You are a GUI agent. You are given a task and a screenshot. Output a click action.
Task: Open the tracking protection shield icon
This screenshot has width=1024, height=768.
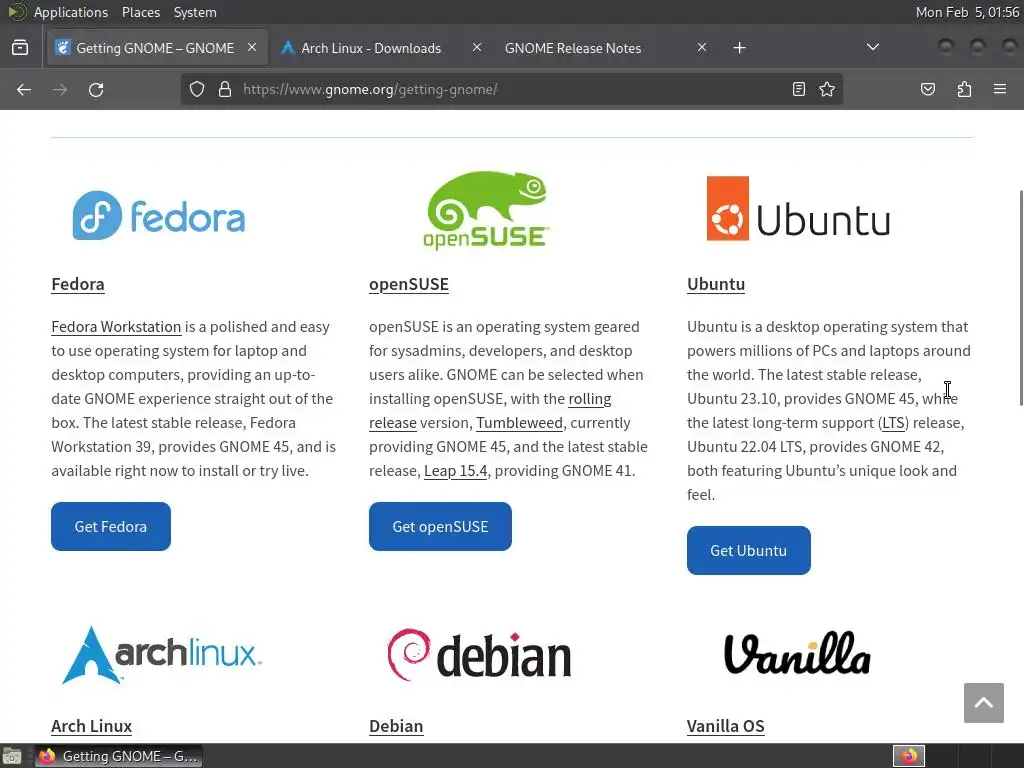click(x=197, y=89)
